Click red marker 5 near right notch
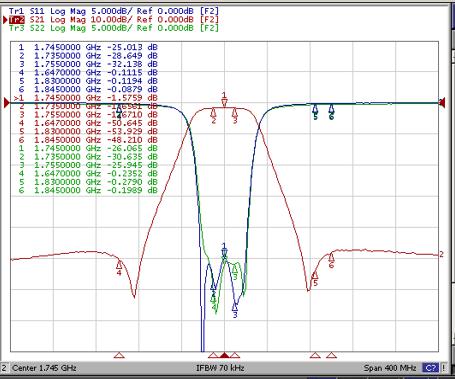Viewport: 455px width, 379px height. click(315, 278)
